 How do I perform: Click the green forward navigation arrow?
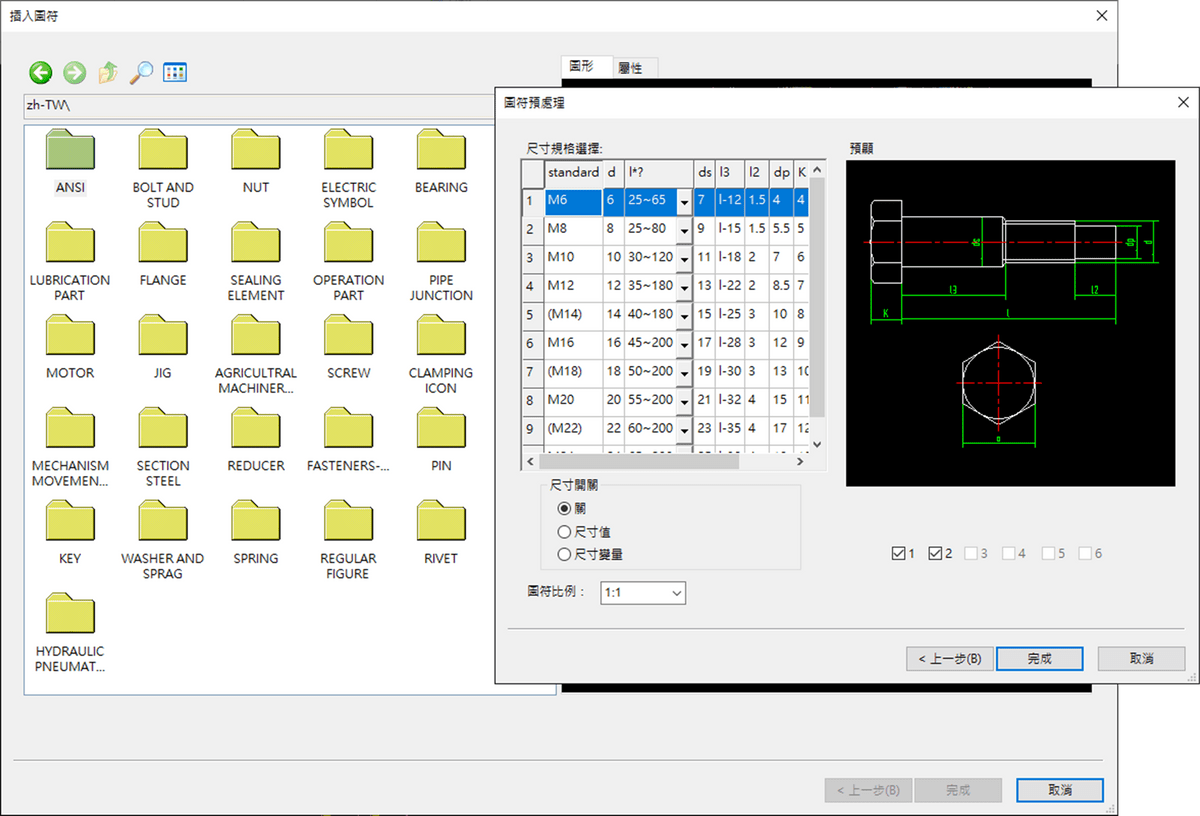click(x=74, y=72)
